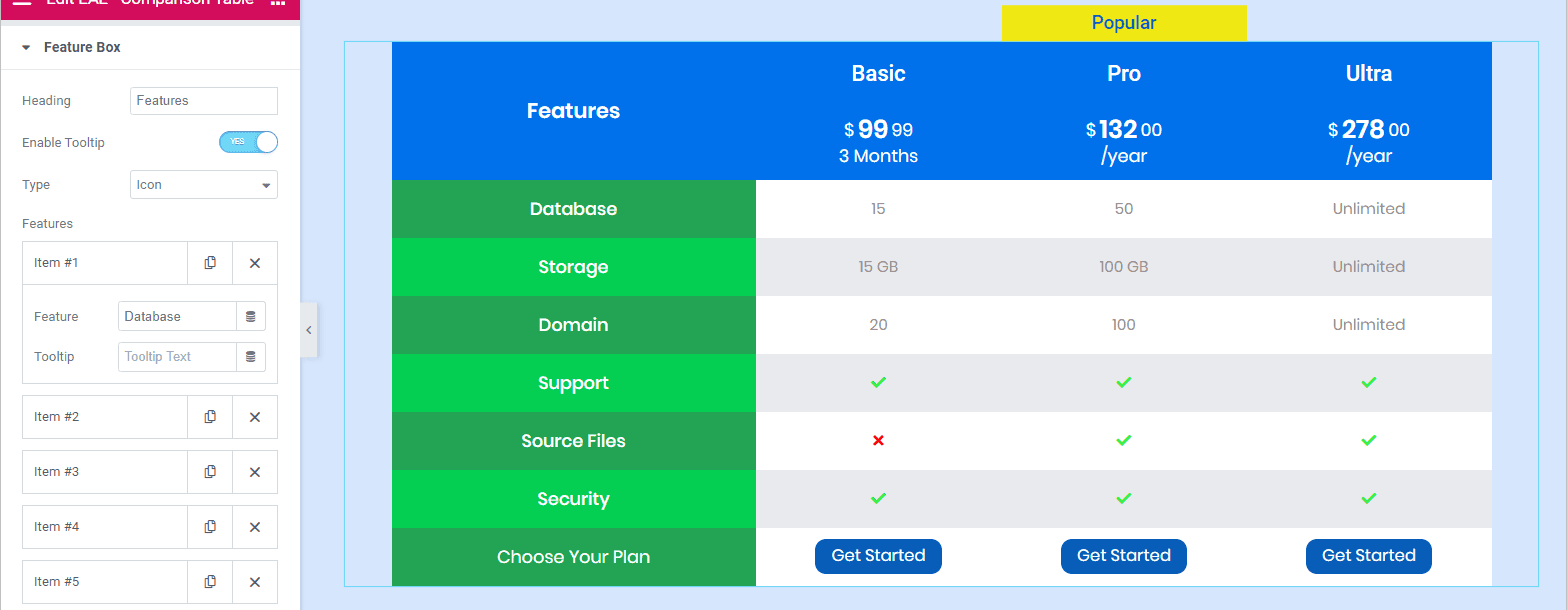Click the 15 GB storage cell

[x=878, y=267]
